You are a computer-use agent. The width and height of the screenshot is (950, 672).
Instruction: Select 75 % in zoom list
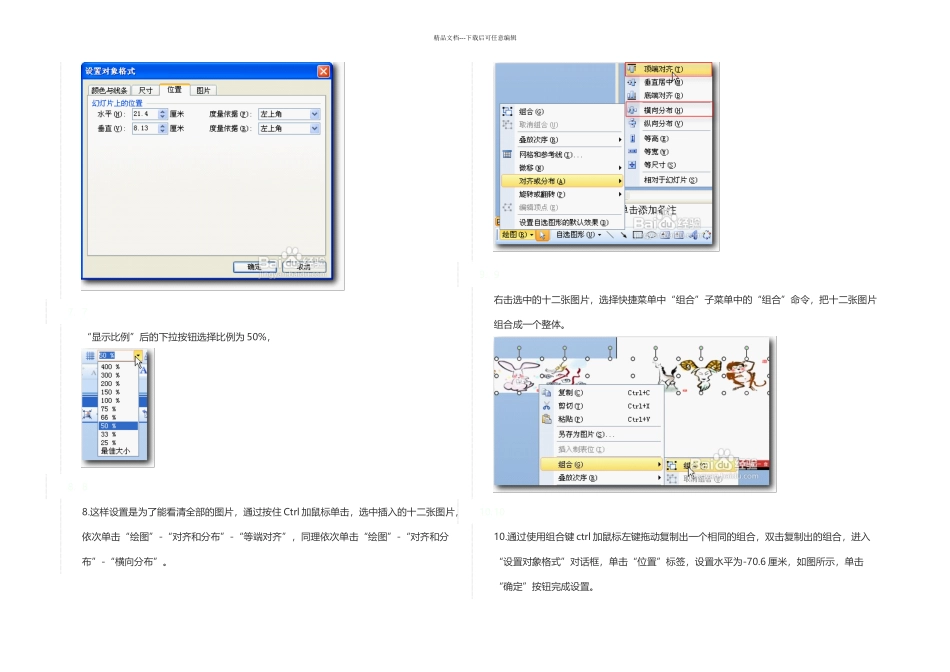point(118,409)
